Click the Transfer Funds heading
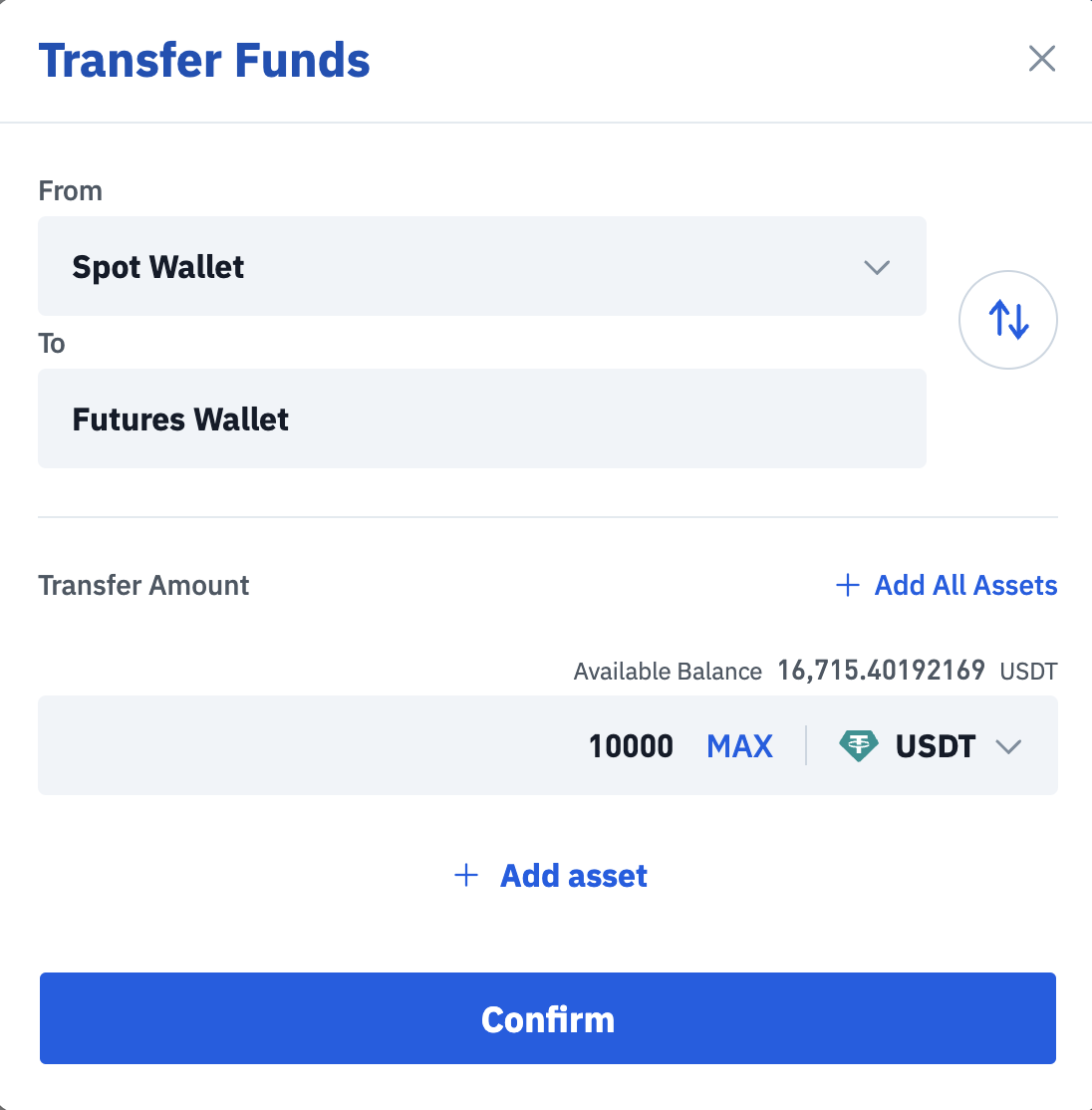Screen dimensions: 1092x1110 click(x=204, y=60)
